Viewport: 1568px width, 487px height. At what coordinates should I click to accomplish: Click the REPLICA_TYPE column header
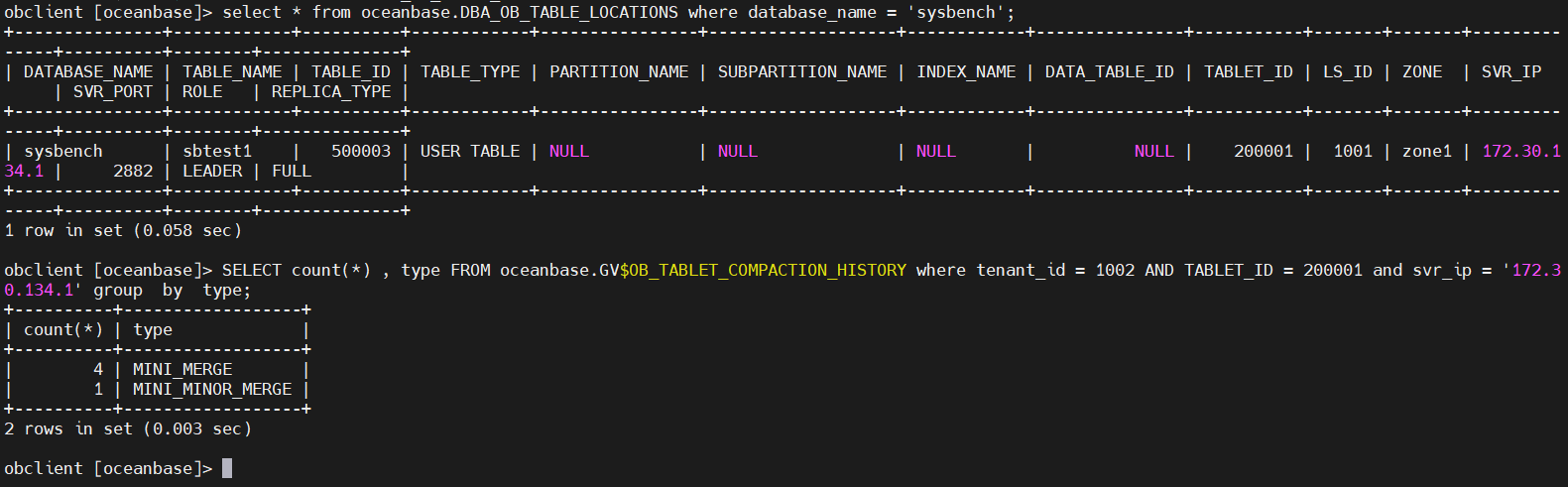[331, 91]
